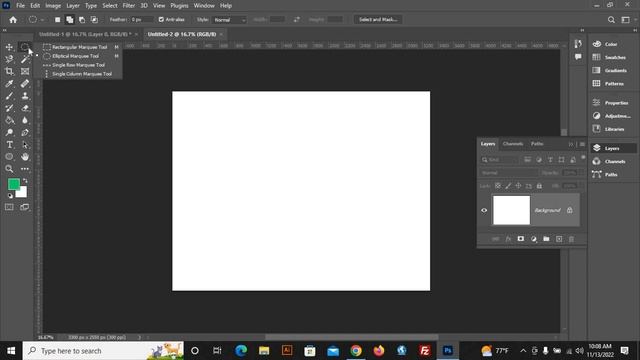Select the Eyedropper tool
This screenshot has width=640, height=360.
9,84
